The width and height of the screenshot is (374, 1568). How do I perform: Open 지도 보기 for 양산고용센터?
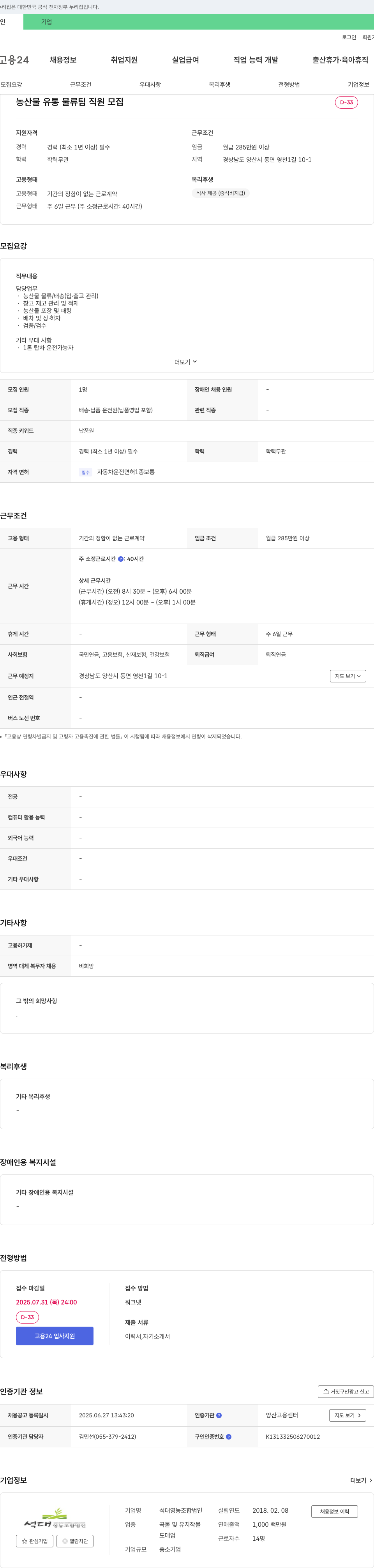pyautogui.click(x=348, y=1416)
